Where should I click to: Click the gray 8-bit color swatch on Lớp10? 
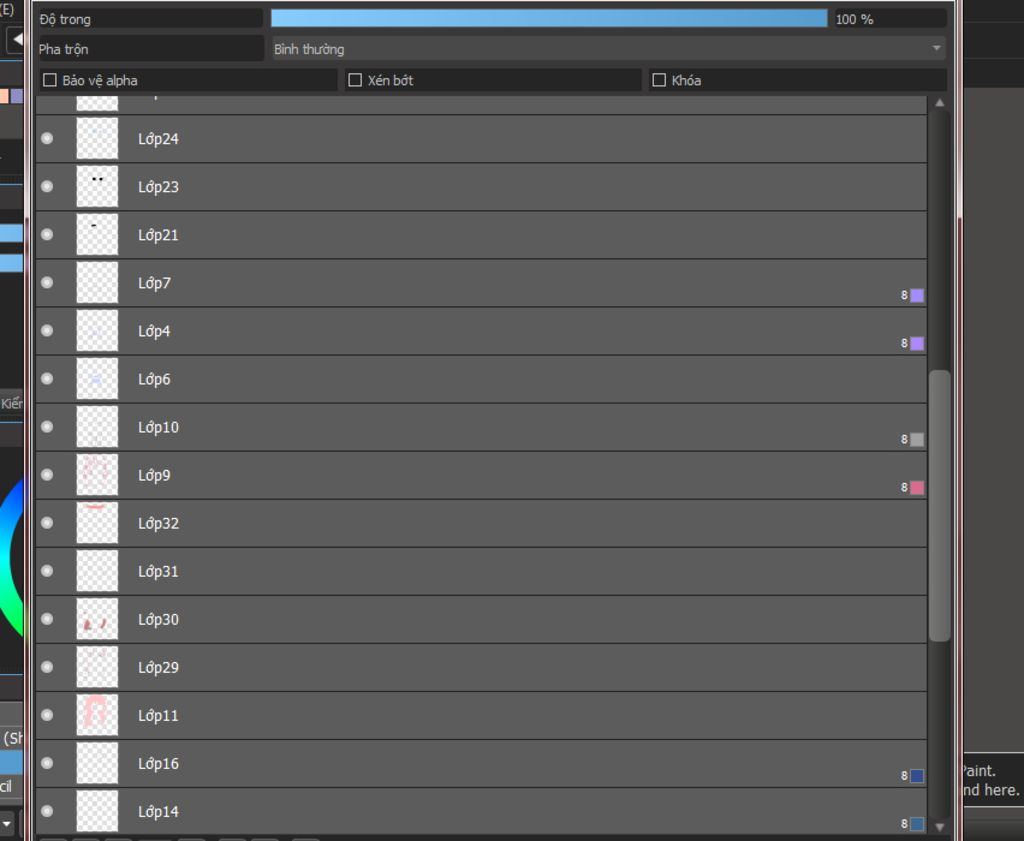[x=917, y=439]
